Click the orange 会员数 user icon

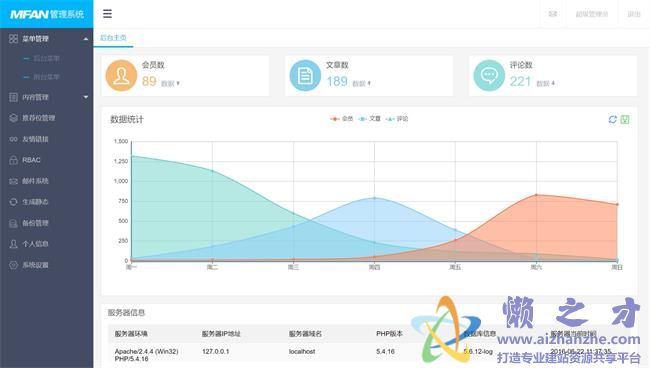(x=121, y=75)
